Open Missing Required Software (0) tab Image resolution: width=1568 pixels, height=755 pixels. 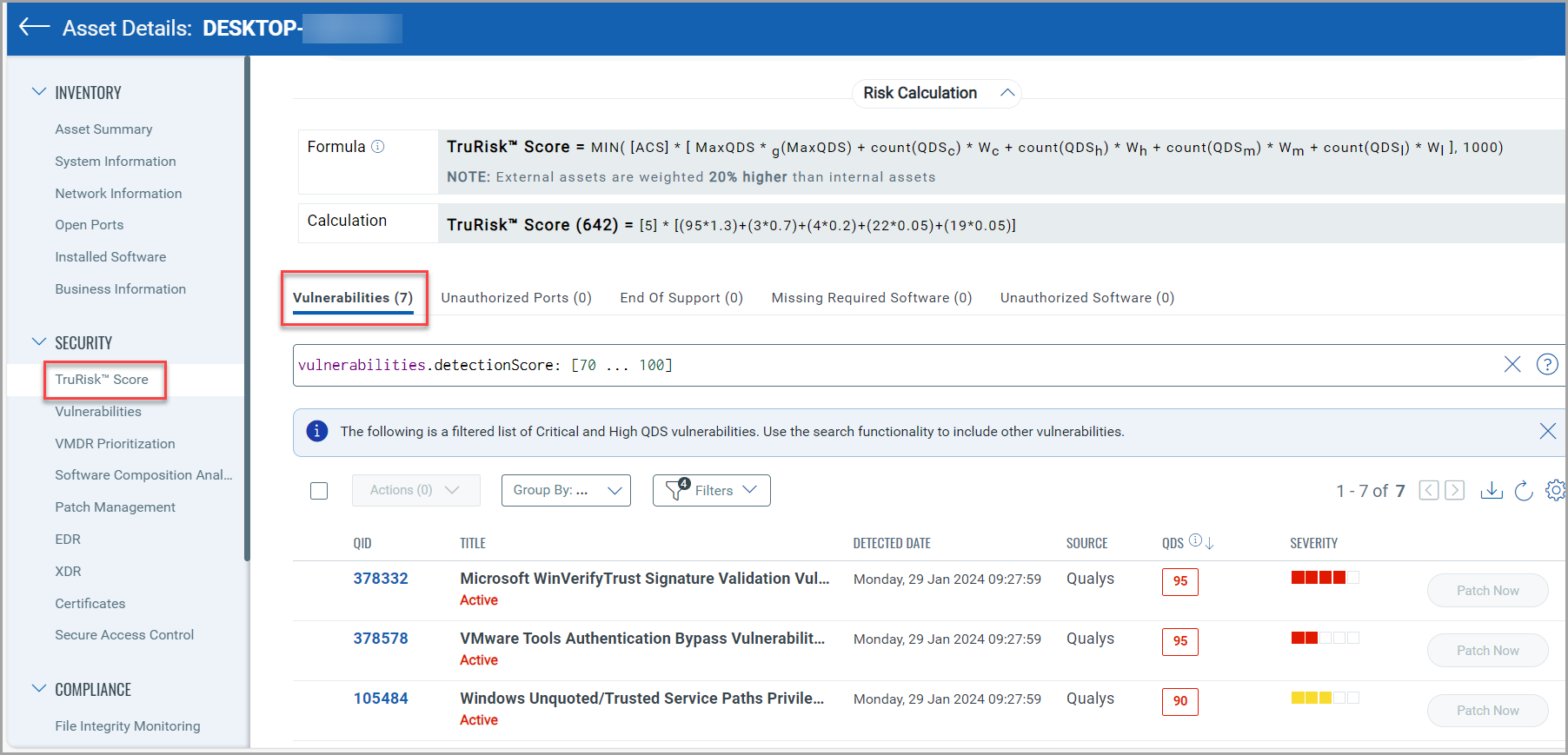click(872, 297)
